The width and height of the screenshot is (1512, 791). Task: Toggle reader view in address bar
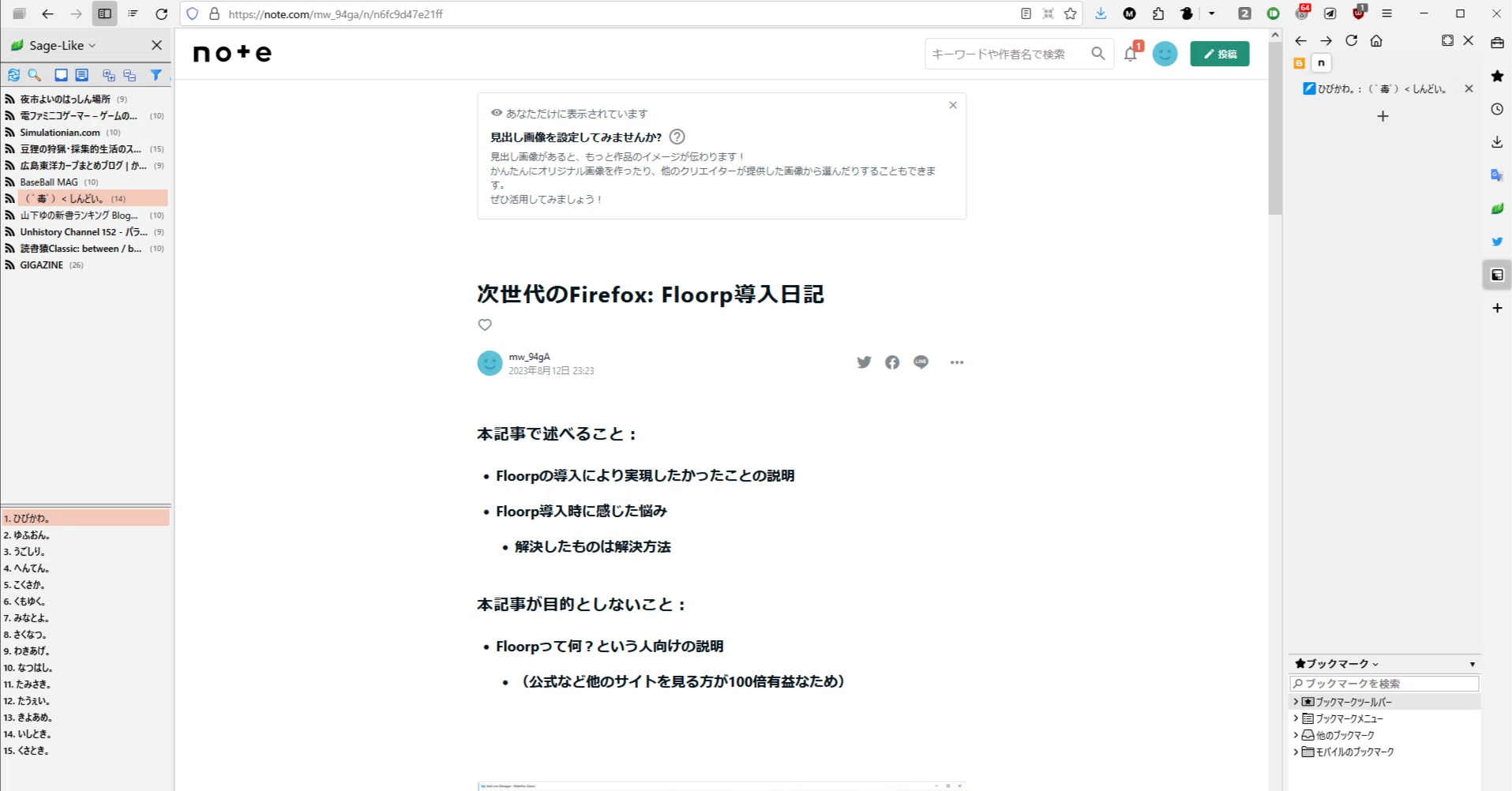pos(1026,13)
